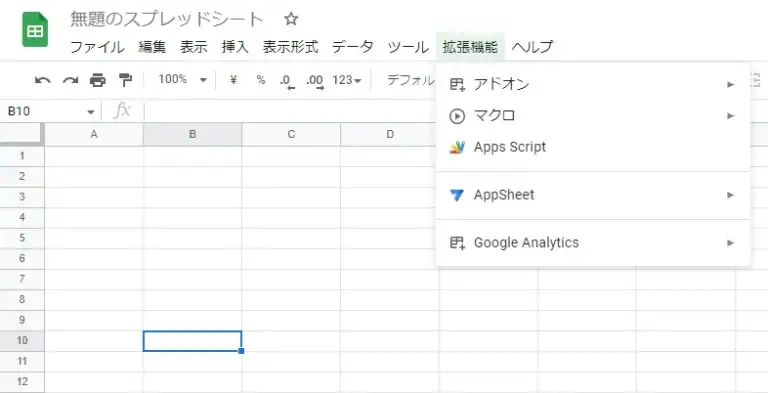Viewport: 768px width, 393px height.
Task: Select column A header
Action: pos(94,134)
